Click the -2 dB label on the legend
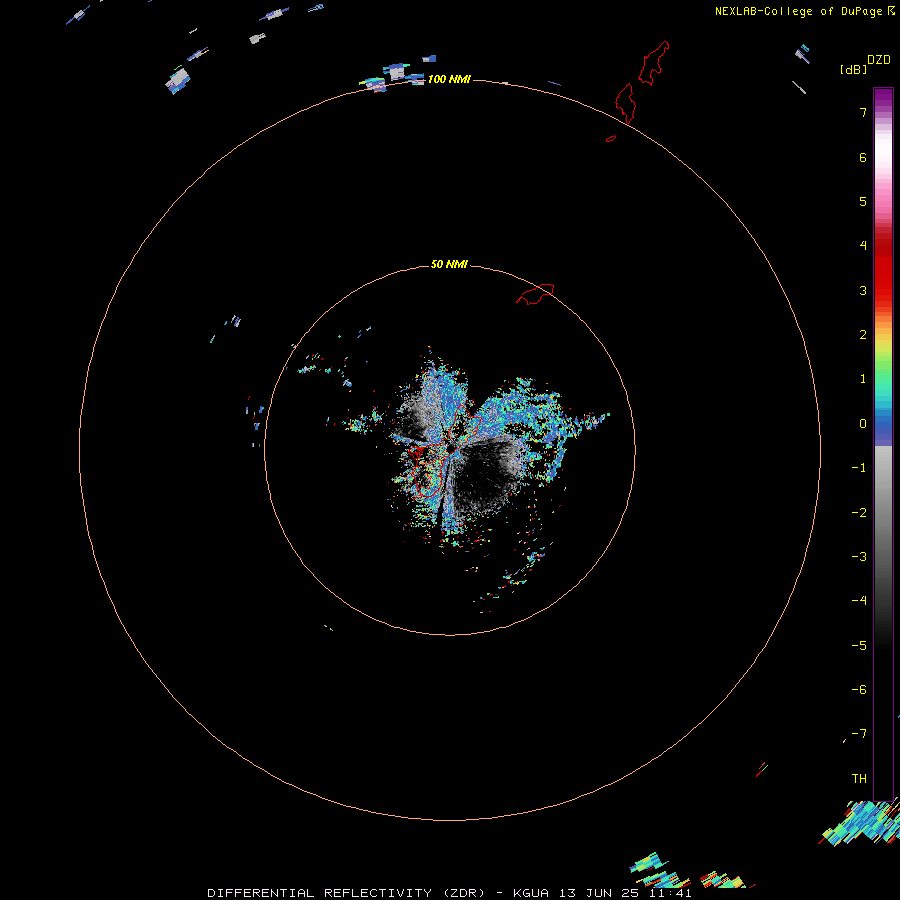Image resolution: width=900 pixels, height=900 pixels. 859,513
